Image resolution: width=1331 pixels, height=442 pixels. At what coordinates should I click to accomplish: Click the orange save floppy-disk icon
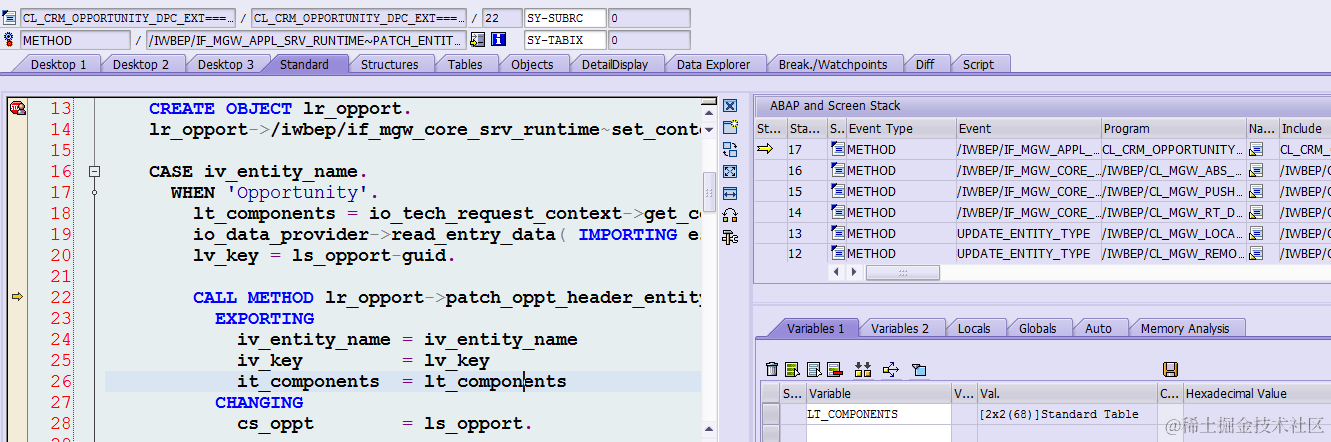coord(1171,369)
